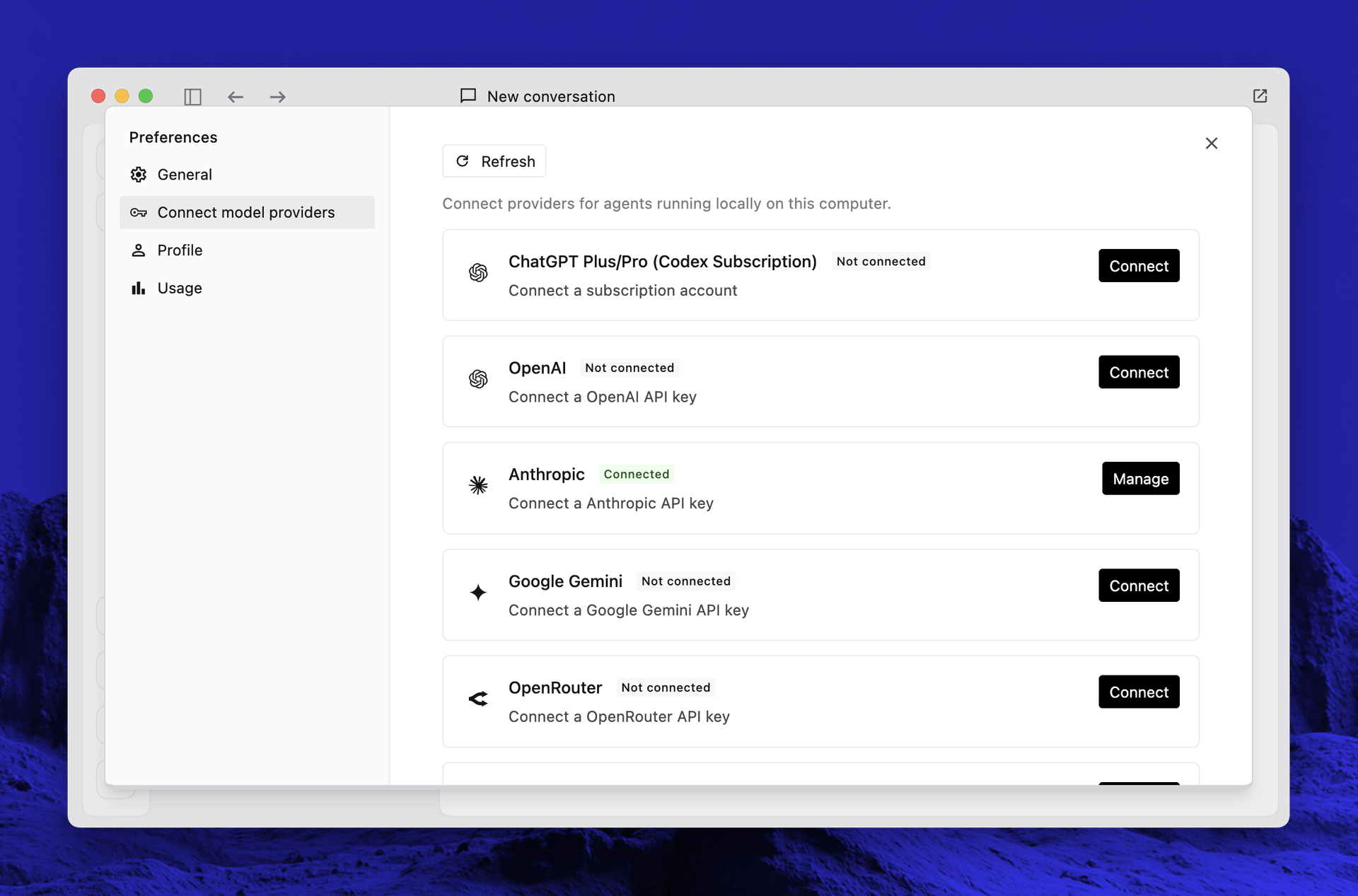Toggle the sidebar panel icon
Viewport: 1358px width, 896px height.
tap(192, 96)
